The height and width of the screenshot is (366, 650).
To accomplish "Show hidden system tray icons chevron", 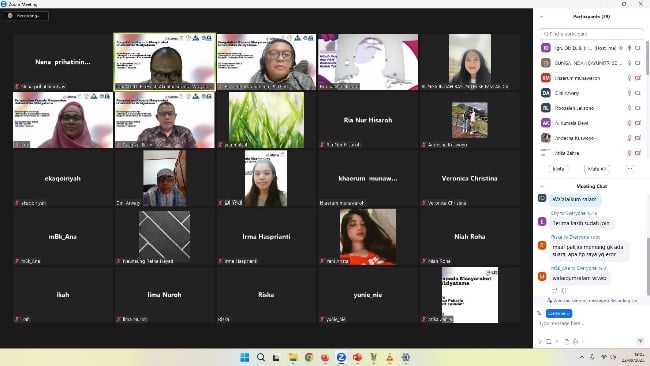I will (x=582, y=357).
